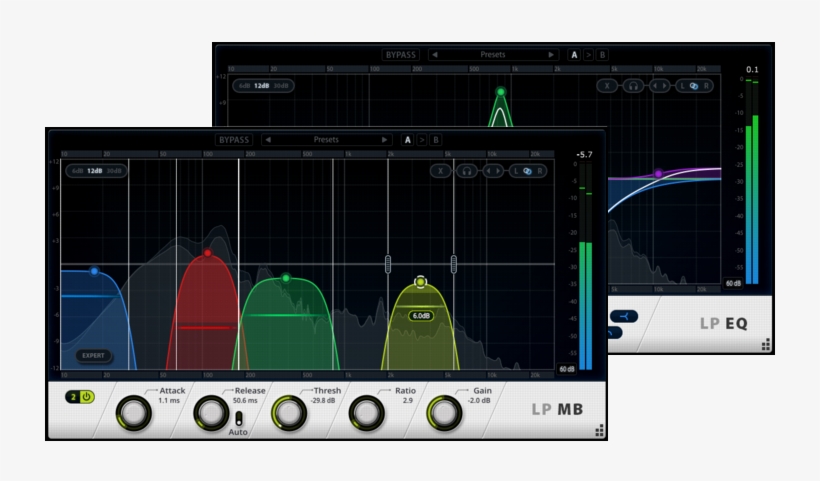Go to previous preset in LP MB
The image size is (820, 481).
point(268,140)
